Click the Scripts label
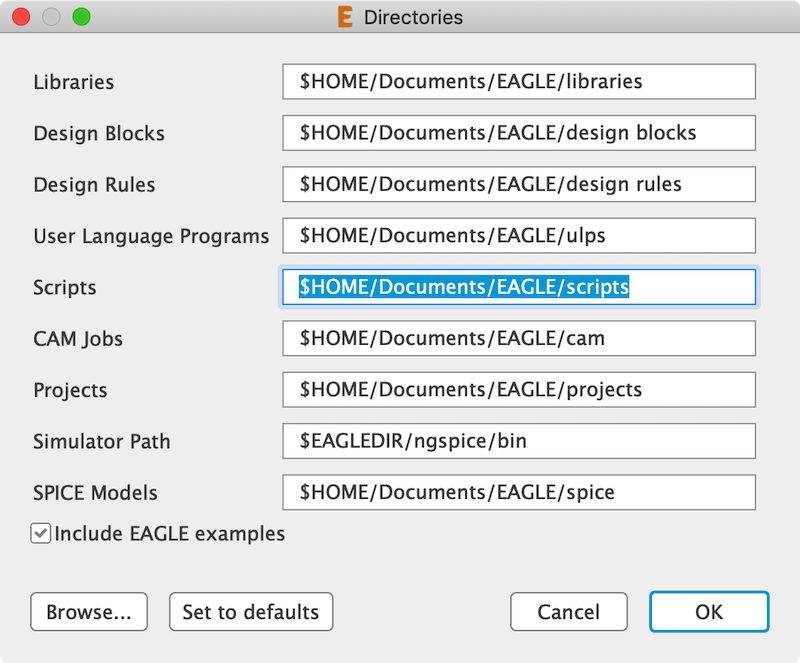This screenshot has height=663, width=800. point(65,288)
